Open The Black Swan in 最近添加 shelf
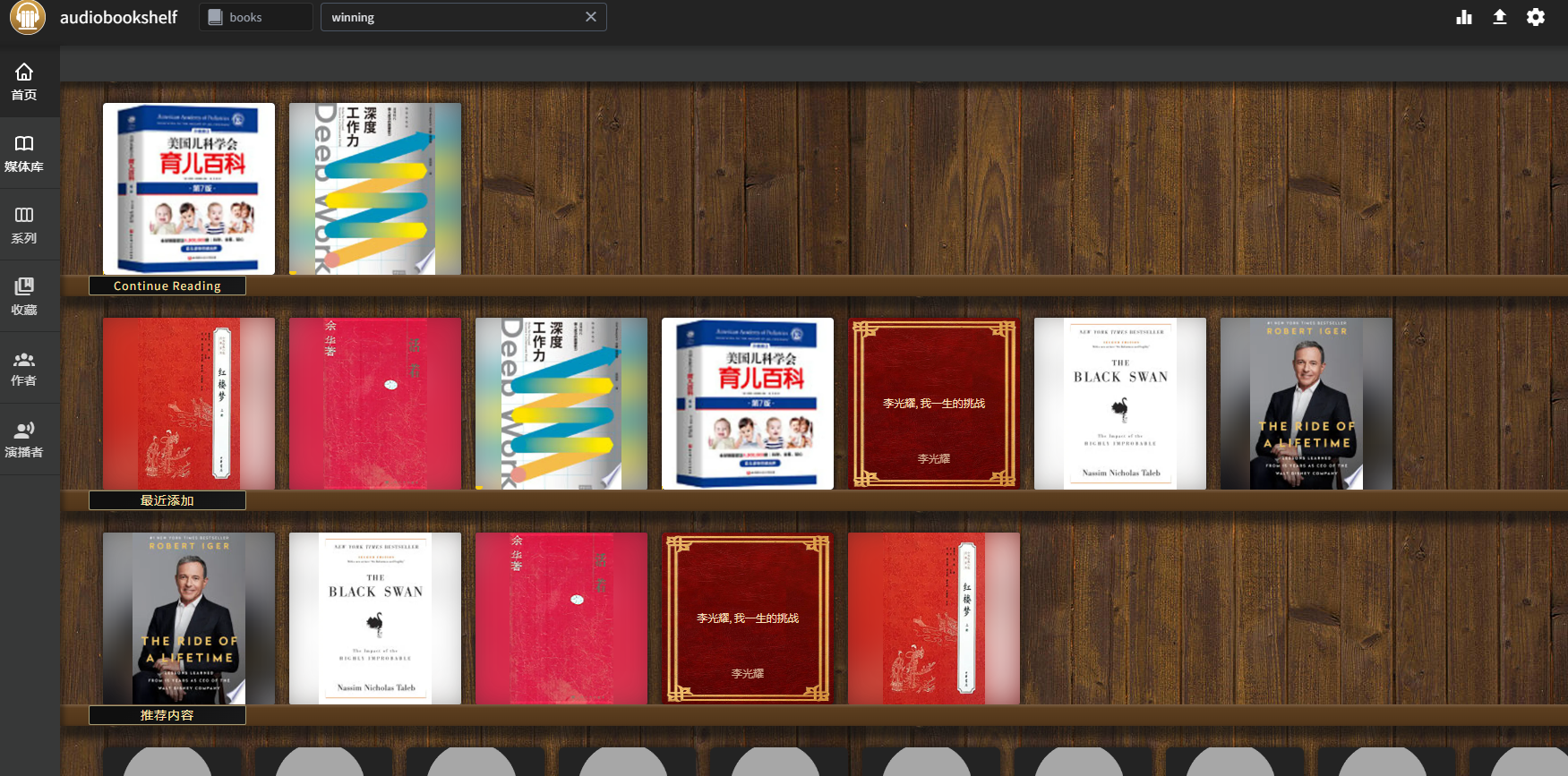Screen dimensions: 1568x776 coord(1120,404)
